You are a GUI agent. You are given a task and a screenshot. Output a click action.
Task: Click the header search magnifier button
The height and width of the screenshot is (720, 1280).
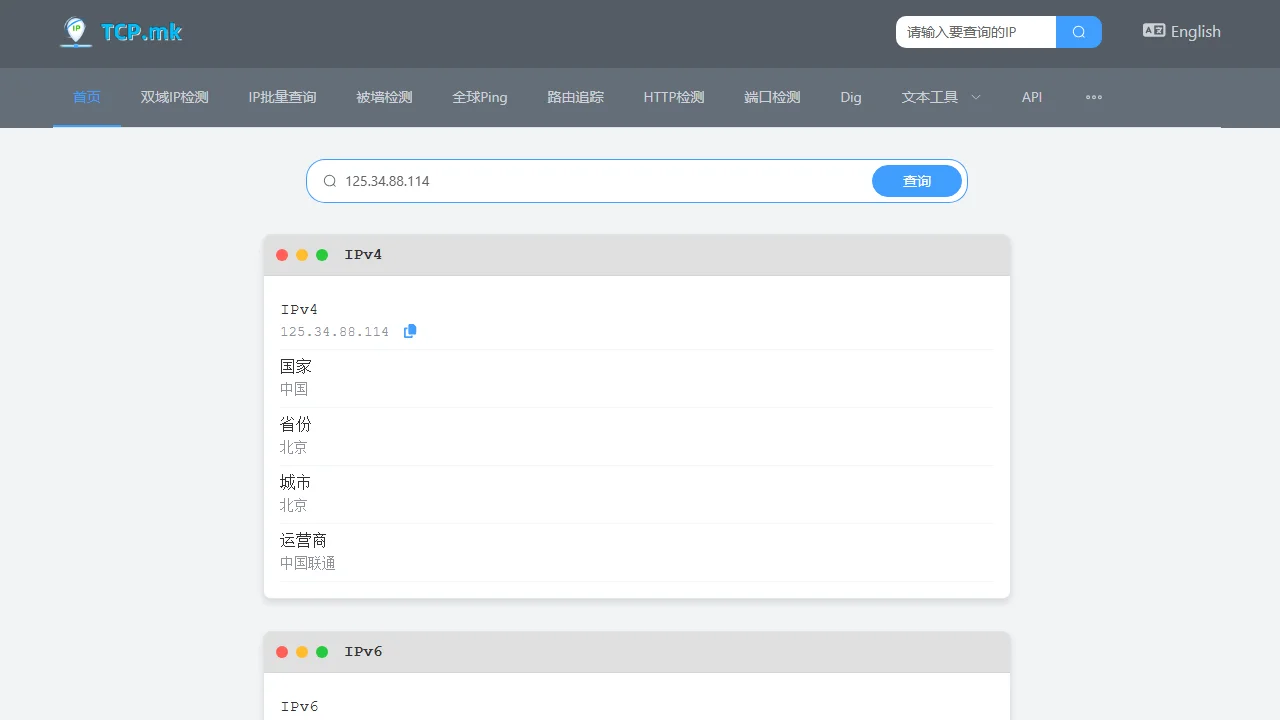[x=1078, y=32]
